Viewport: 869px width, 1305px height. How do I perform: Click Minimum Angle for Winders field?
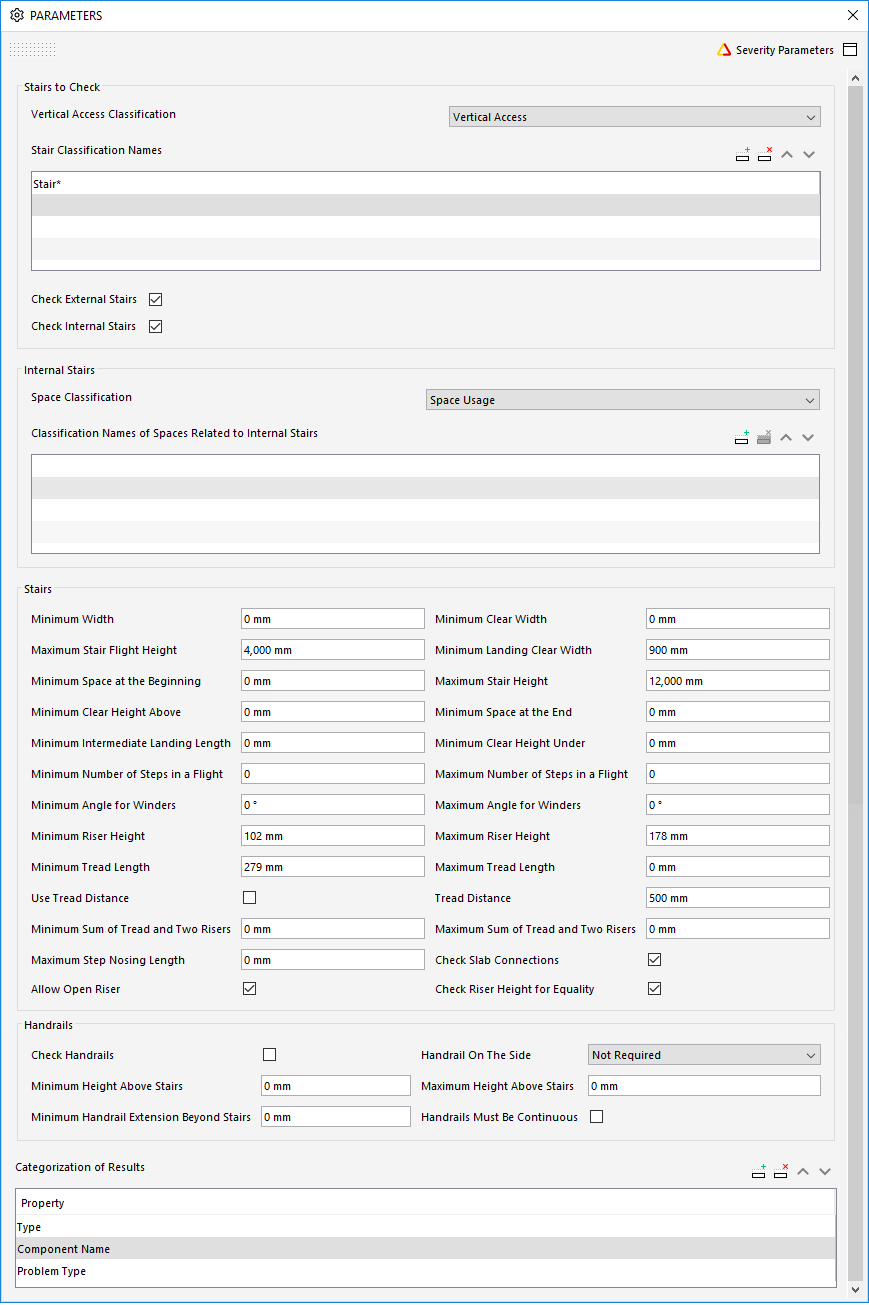pos(333,805)
